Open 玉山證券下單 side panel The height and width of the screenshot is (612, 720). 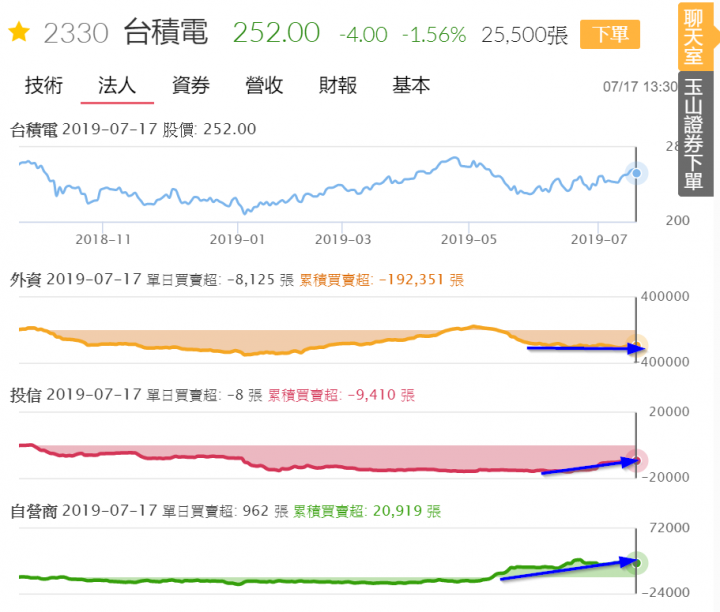click(x=695, y=134)
